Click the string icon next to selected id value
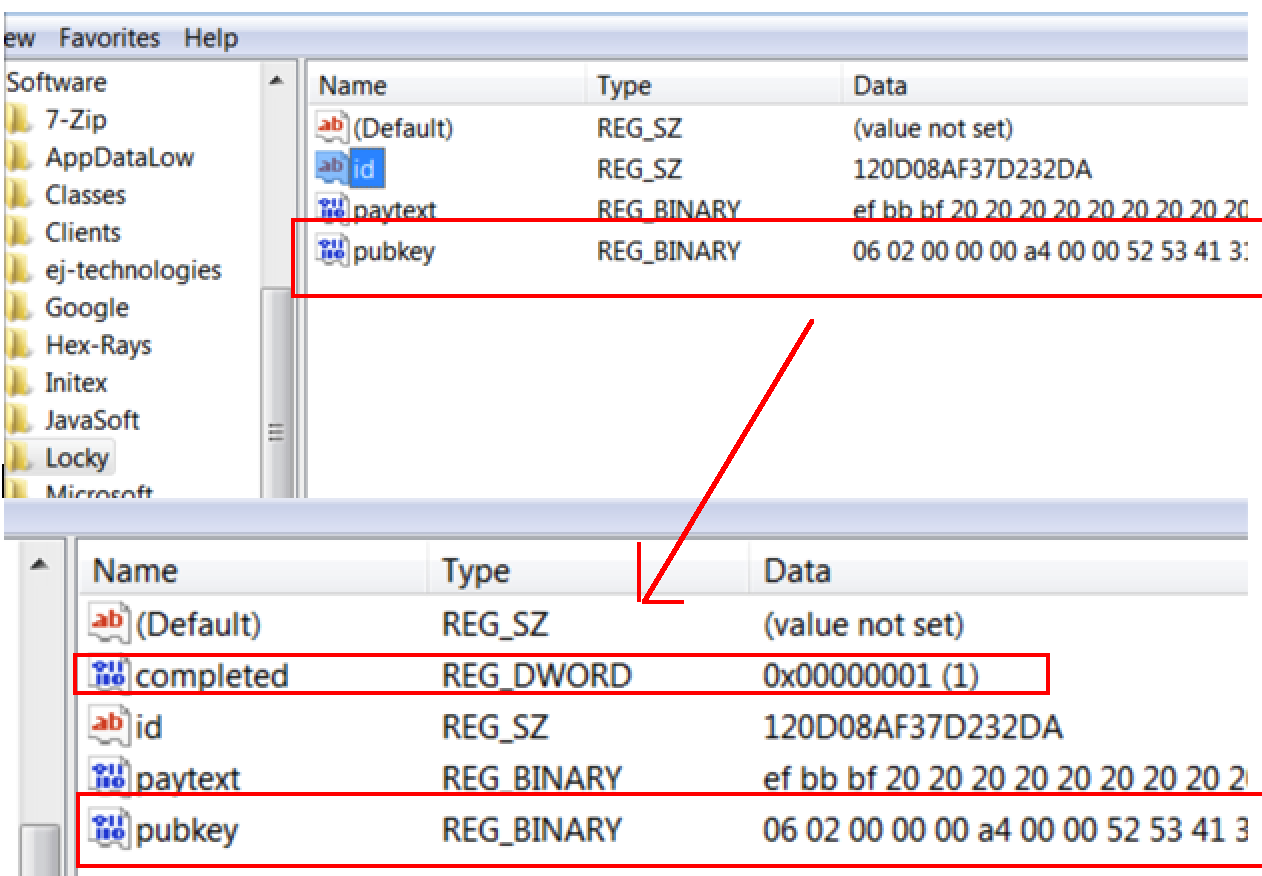The height and width of the screenshot is (876, 1262). [x=333, y=168]
